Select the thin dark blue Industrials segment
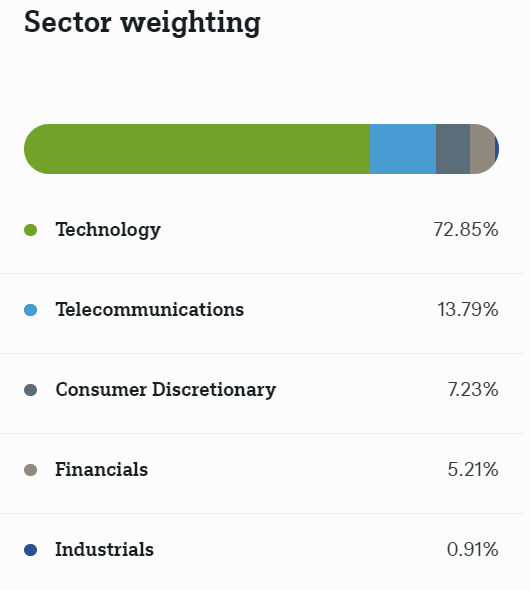530x590 pixels. click(x=497, y=149)
